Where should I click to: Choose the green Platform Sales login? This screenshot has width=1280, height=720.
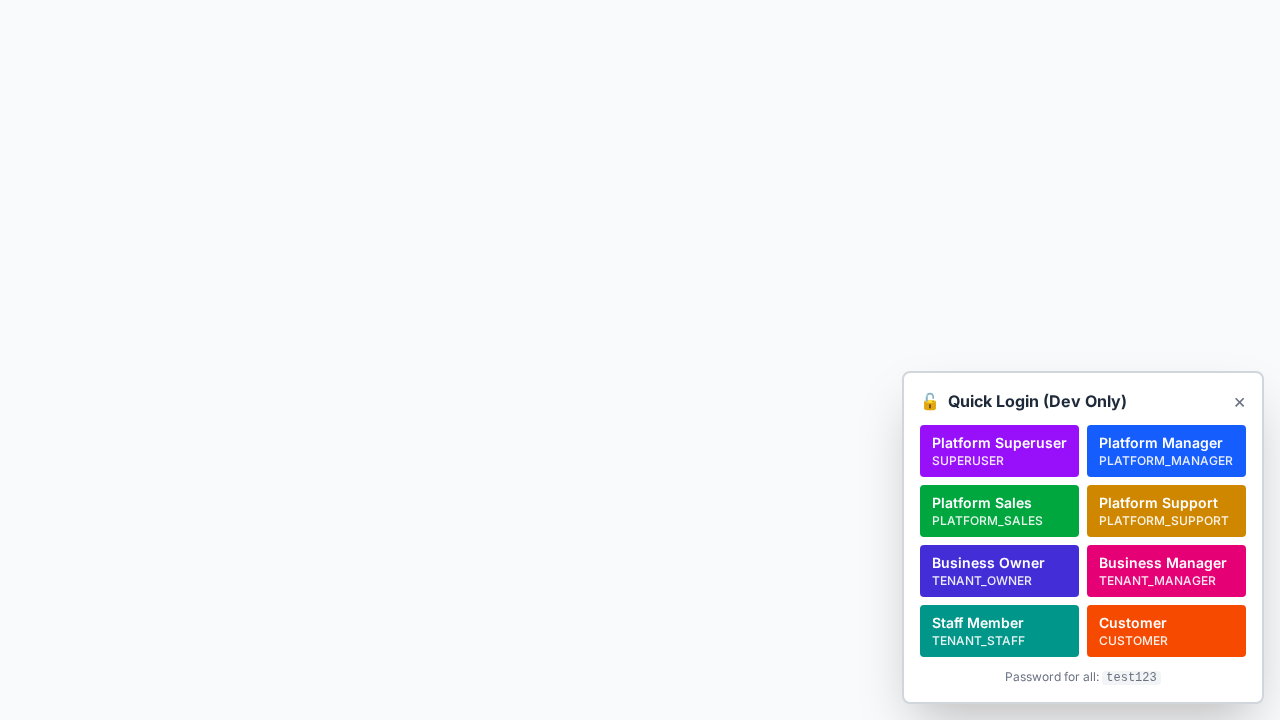coord(999,510)
